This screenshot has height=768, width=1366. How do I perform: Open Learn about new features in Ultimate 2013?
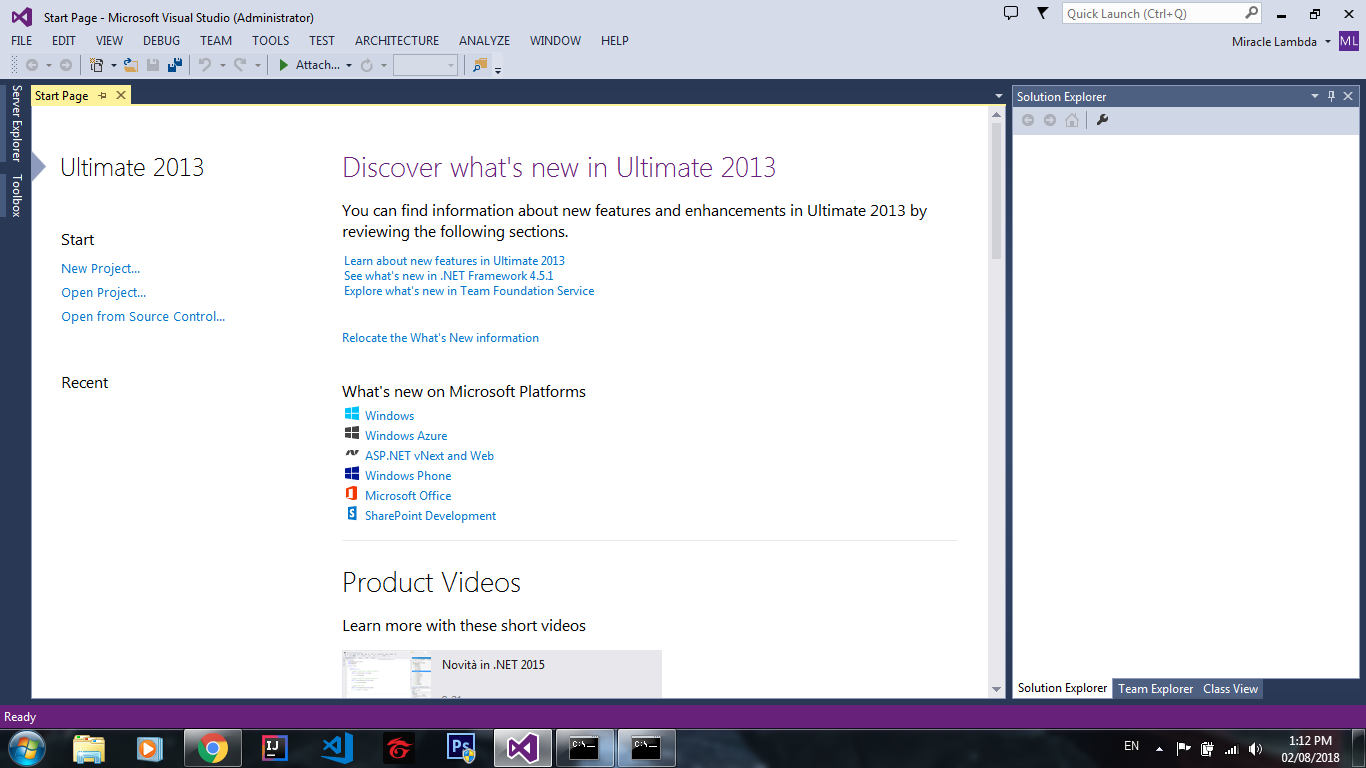(x=454, y=260)
